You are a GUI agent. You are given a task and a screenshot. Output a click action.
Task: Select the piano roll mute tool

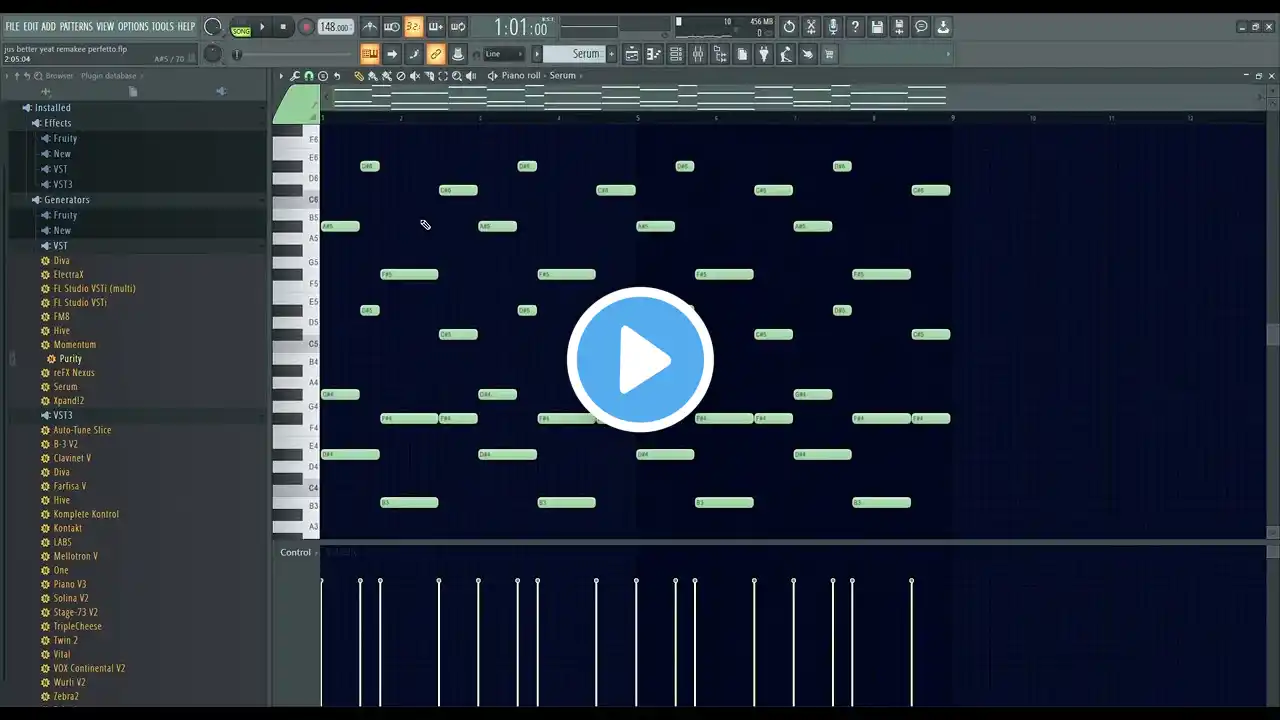pos(415,76)
